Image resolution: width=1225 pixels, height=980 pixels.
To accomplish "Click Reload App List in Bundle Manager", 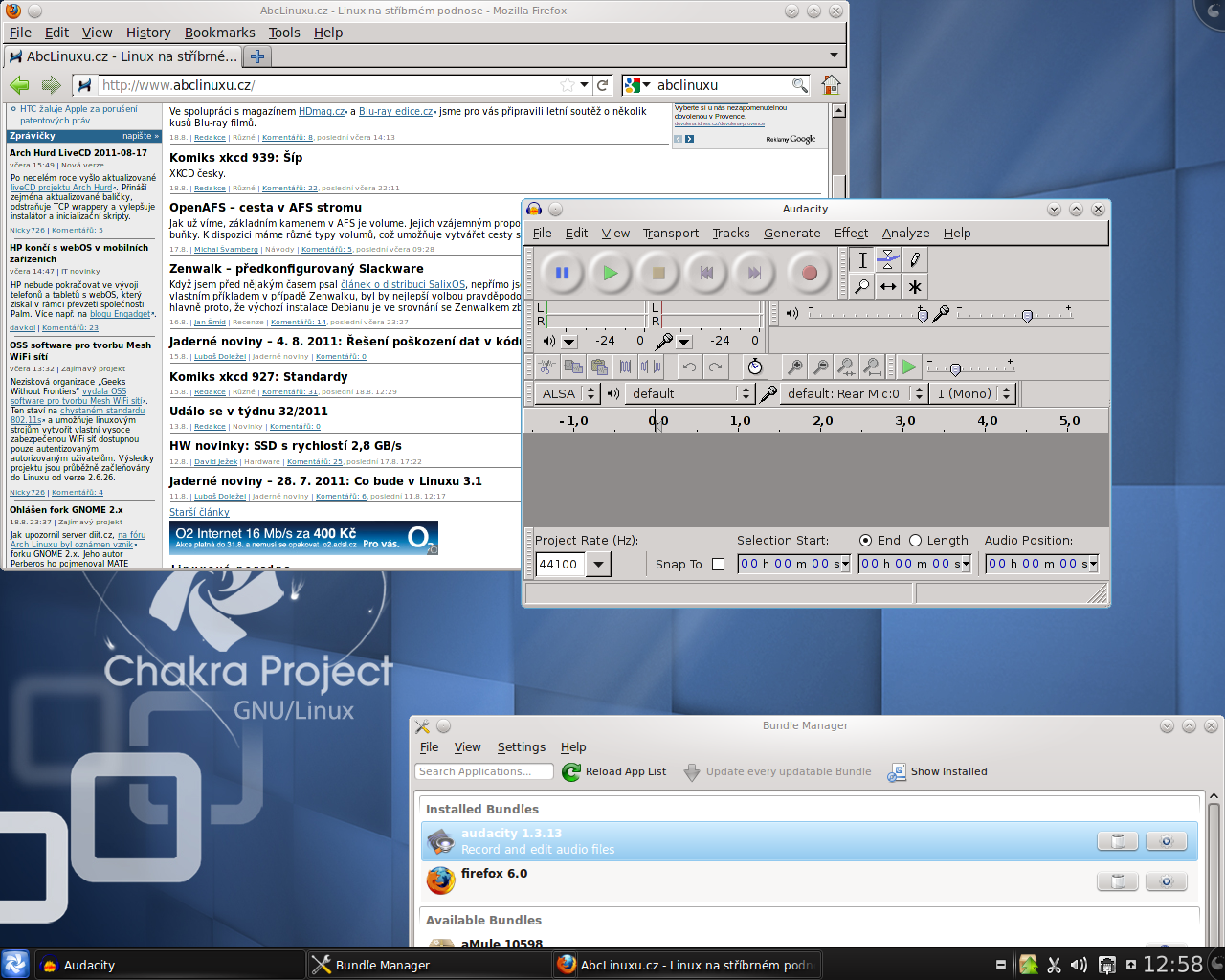I will point(614,772).
